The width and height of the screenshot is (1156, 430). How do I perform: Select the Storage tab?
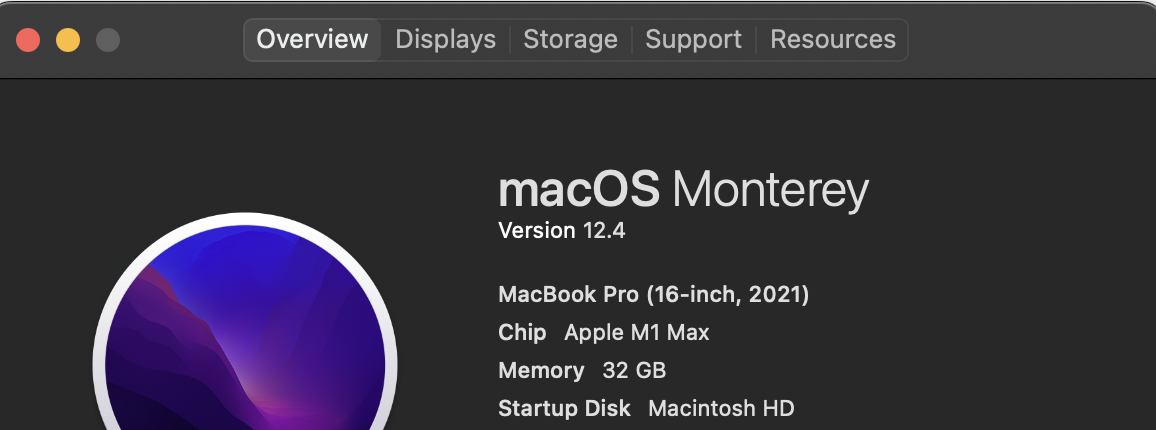(570, 40)
